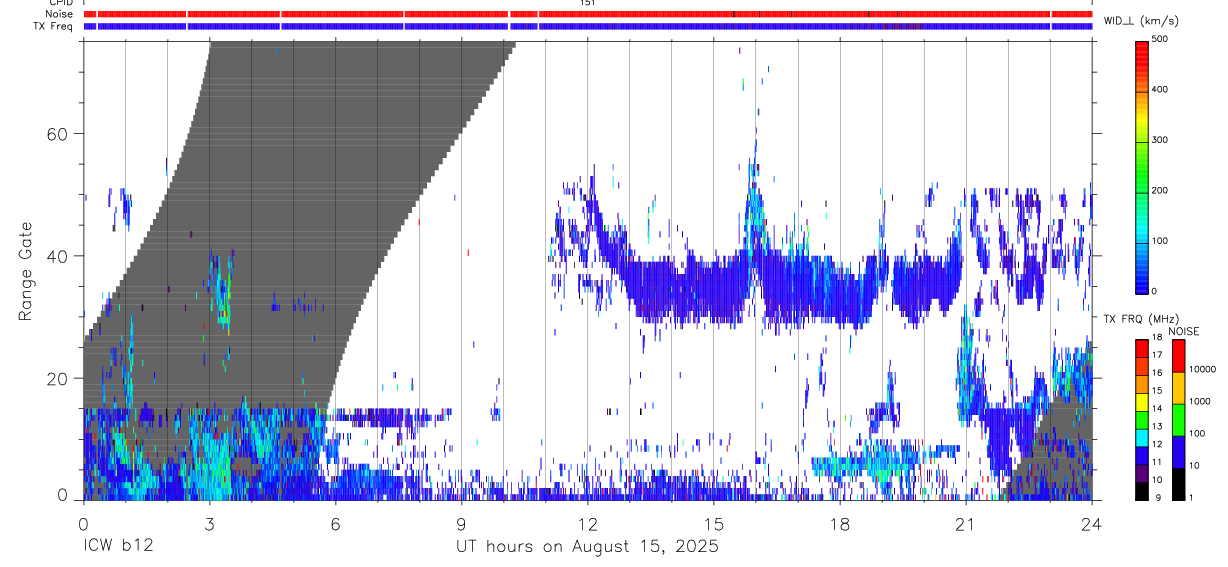Click the 500 tick on WID color bar

click(1160, 39)
